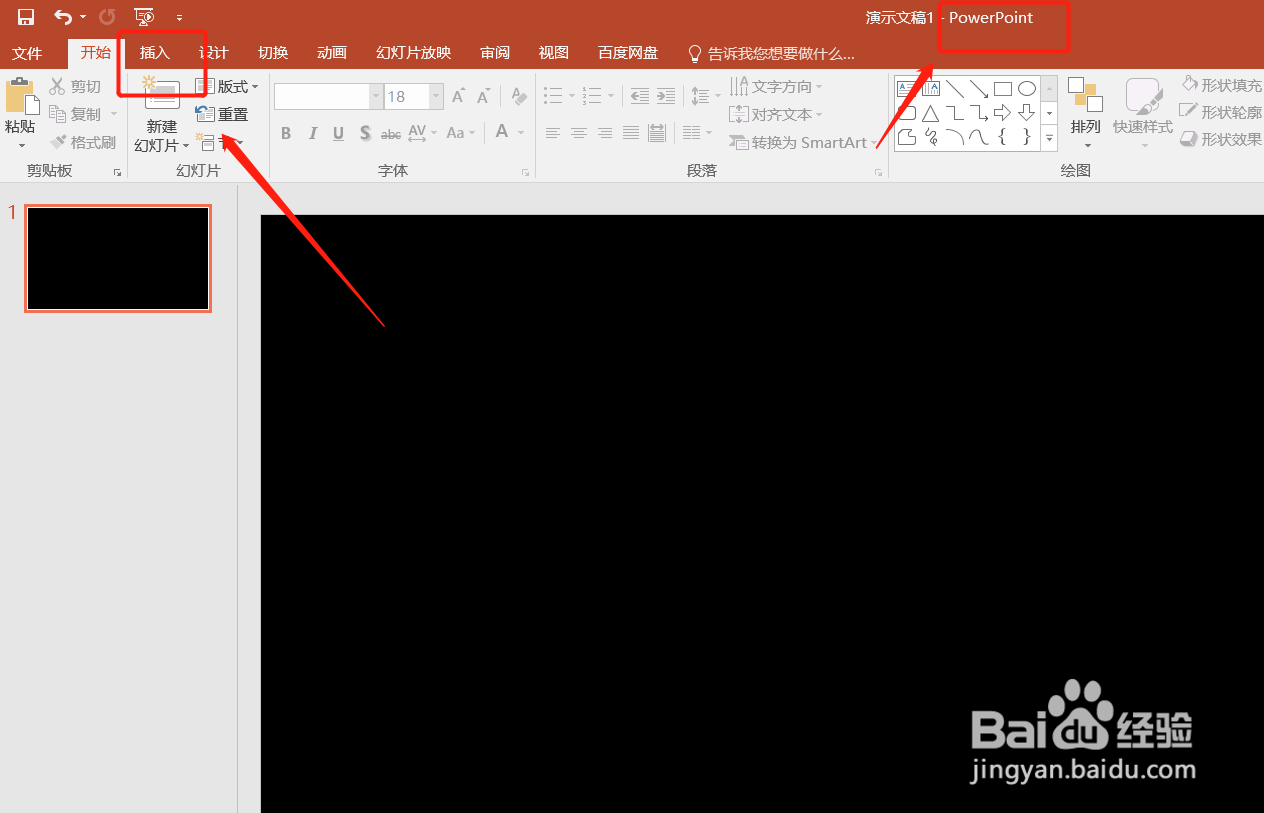Click the 告诉我您想要做什么 search box
The width and height of the screenshot is (1264, 813).
click(x=771, y=53)
